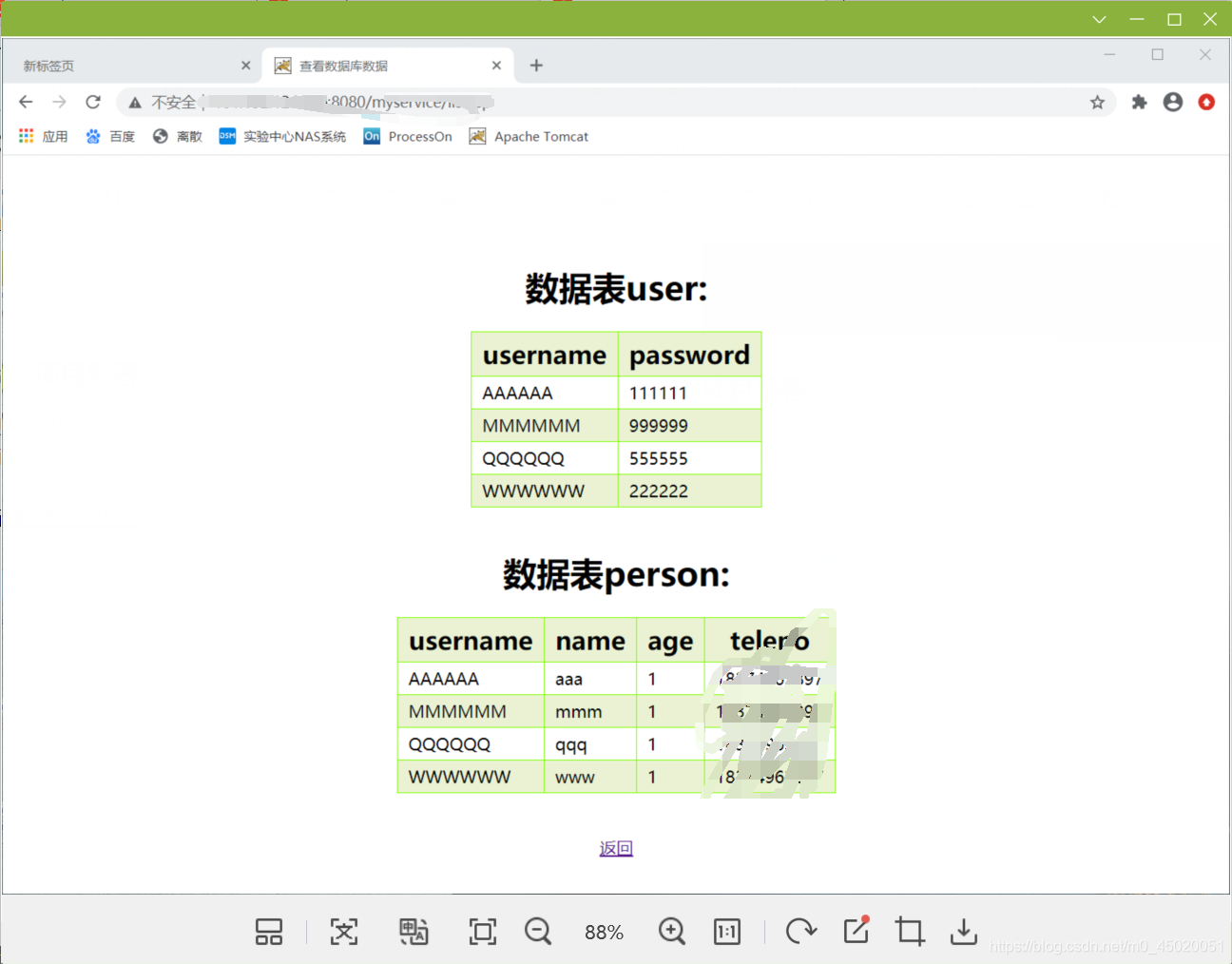Screen dimensions: 1232x964
Task: Open the 实验中心NAS系统 bookmark
Action: tap(282, 136)
